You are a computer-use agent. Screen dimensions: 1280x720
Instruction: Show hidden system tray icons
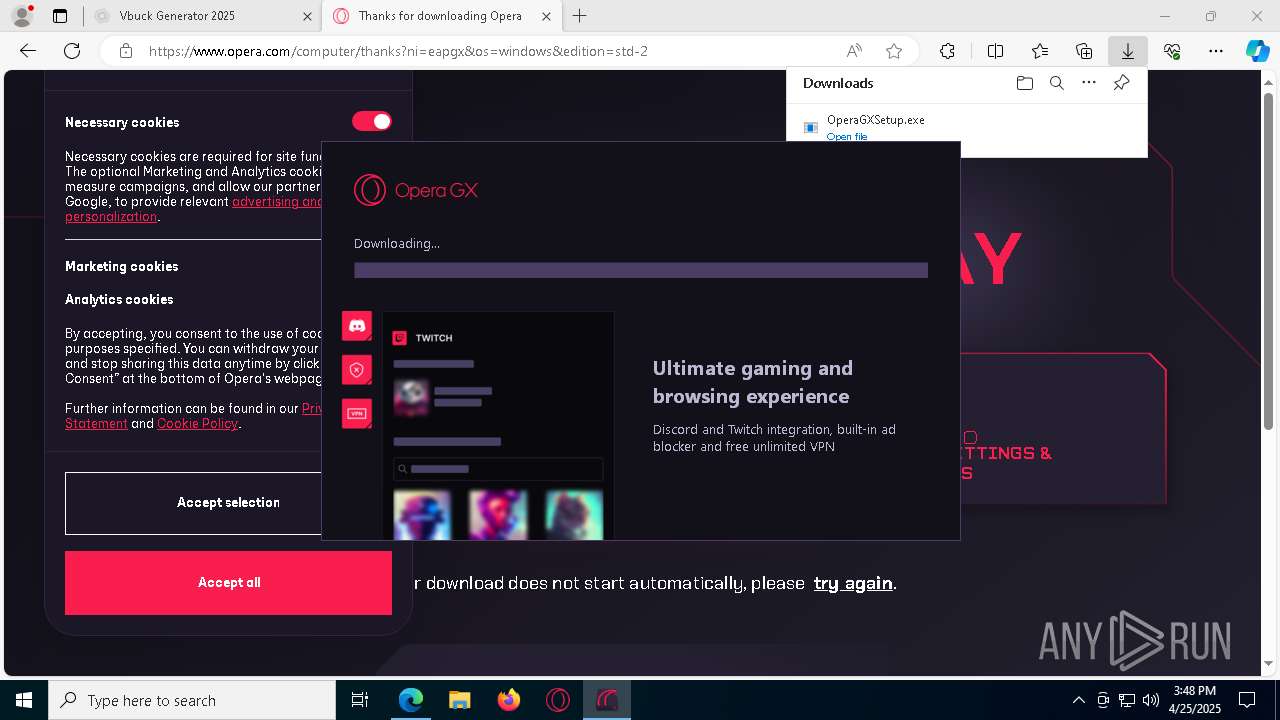1078,700
